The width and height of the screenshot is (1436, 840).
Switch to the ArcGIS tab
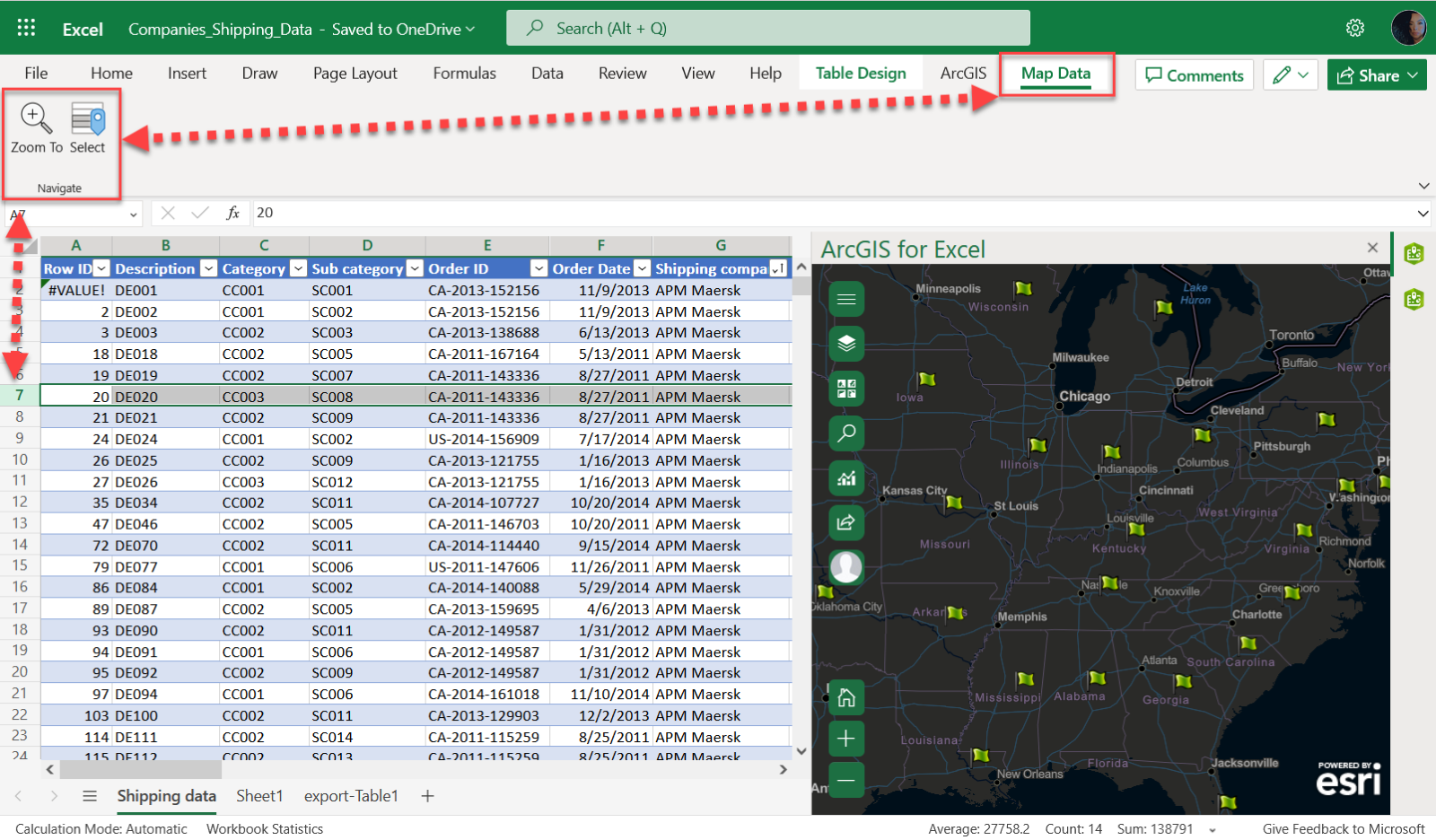click(x=963, y=74)
